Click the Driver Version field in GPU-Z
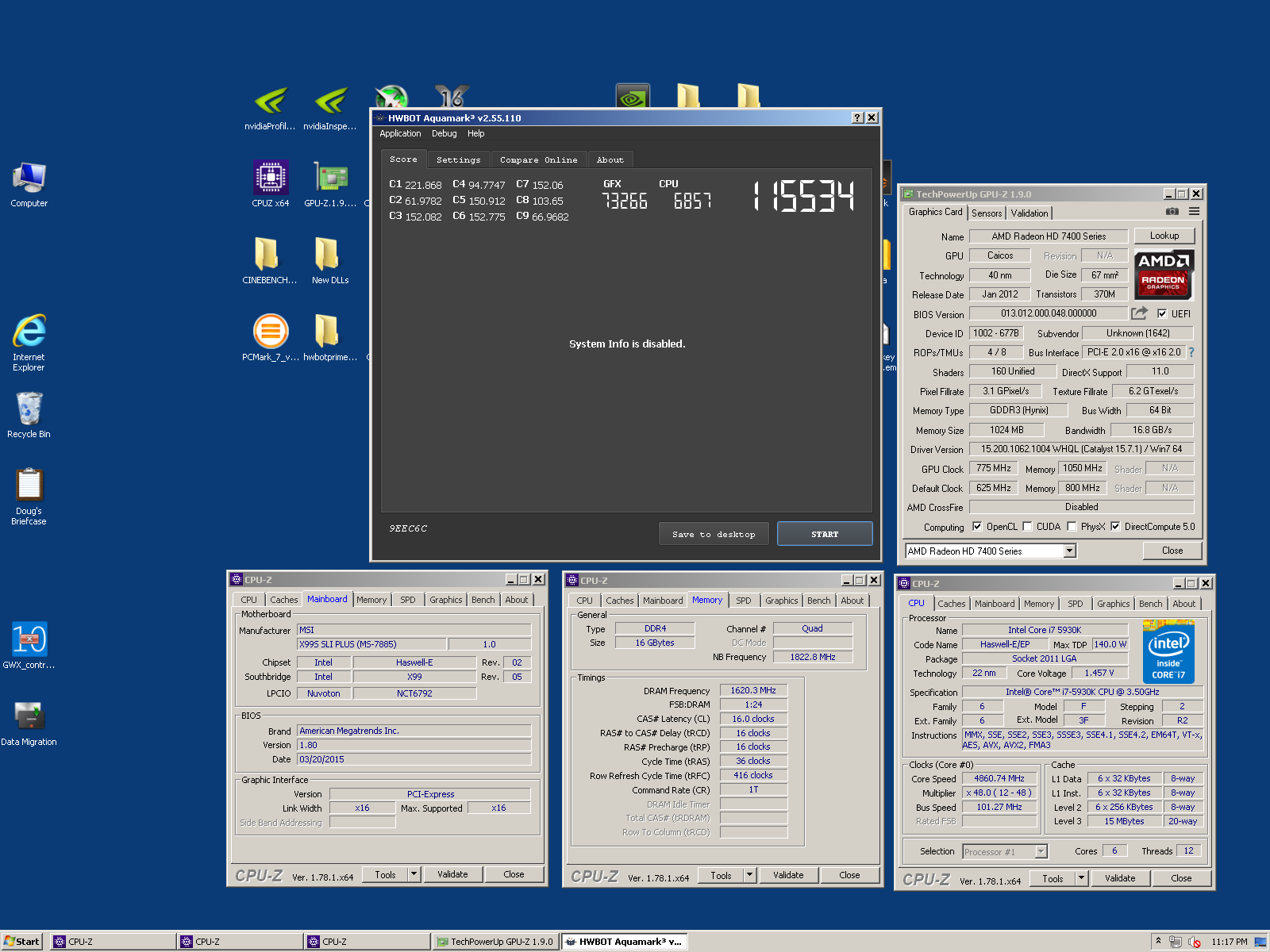The height and width of the screenshot is (952, 1270). pyautogui.click(x=1081, y=449)
